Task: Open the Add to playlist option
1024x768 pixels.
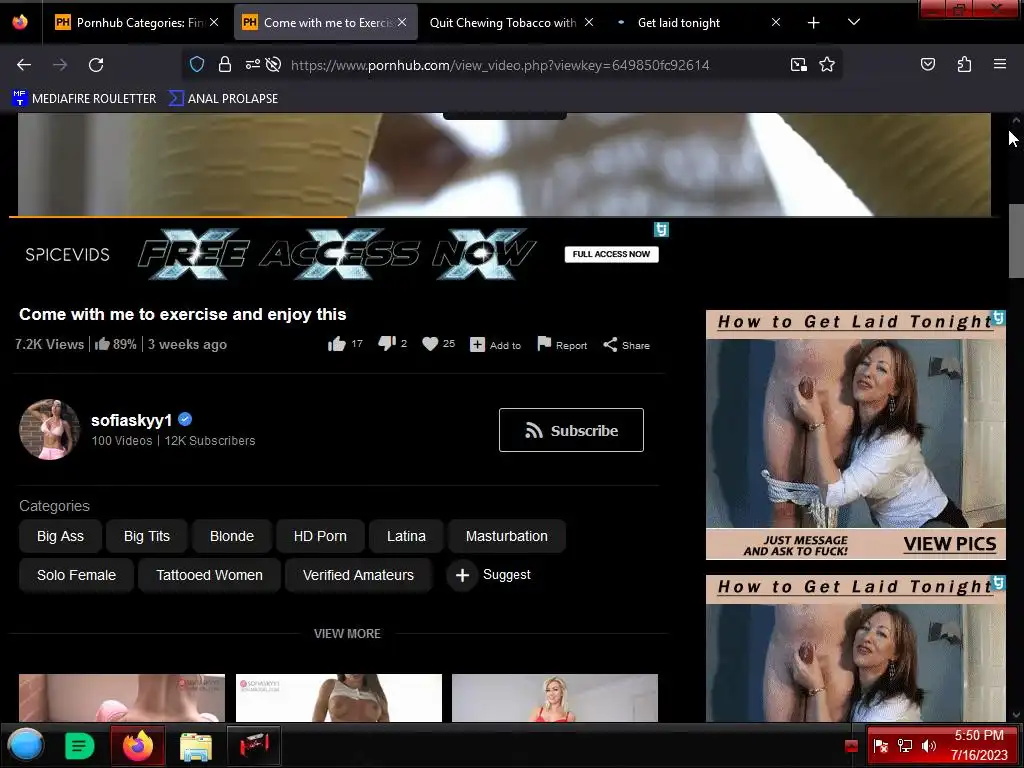Action: [x=496, y=345]
